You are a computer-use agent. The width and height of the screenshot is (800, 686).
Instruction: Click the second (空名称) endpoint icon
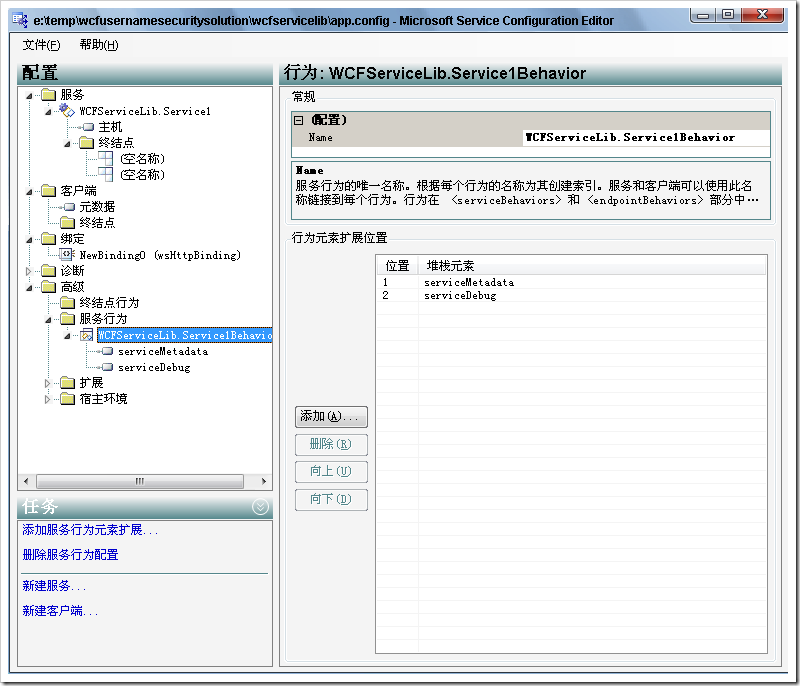tap(106, 174)
